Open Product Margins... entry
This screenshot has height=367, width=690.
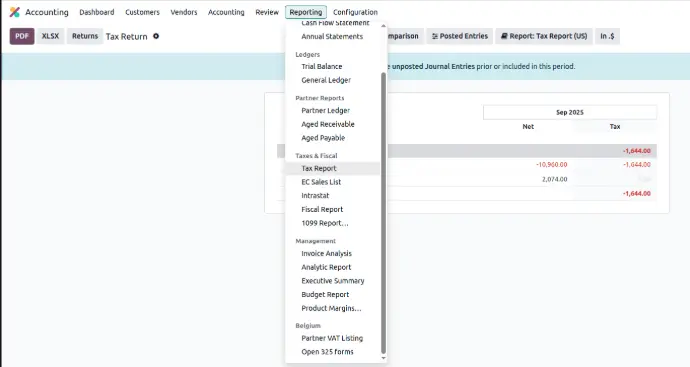tap(331, 308)
